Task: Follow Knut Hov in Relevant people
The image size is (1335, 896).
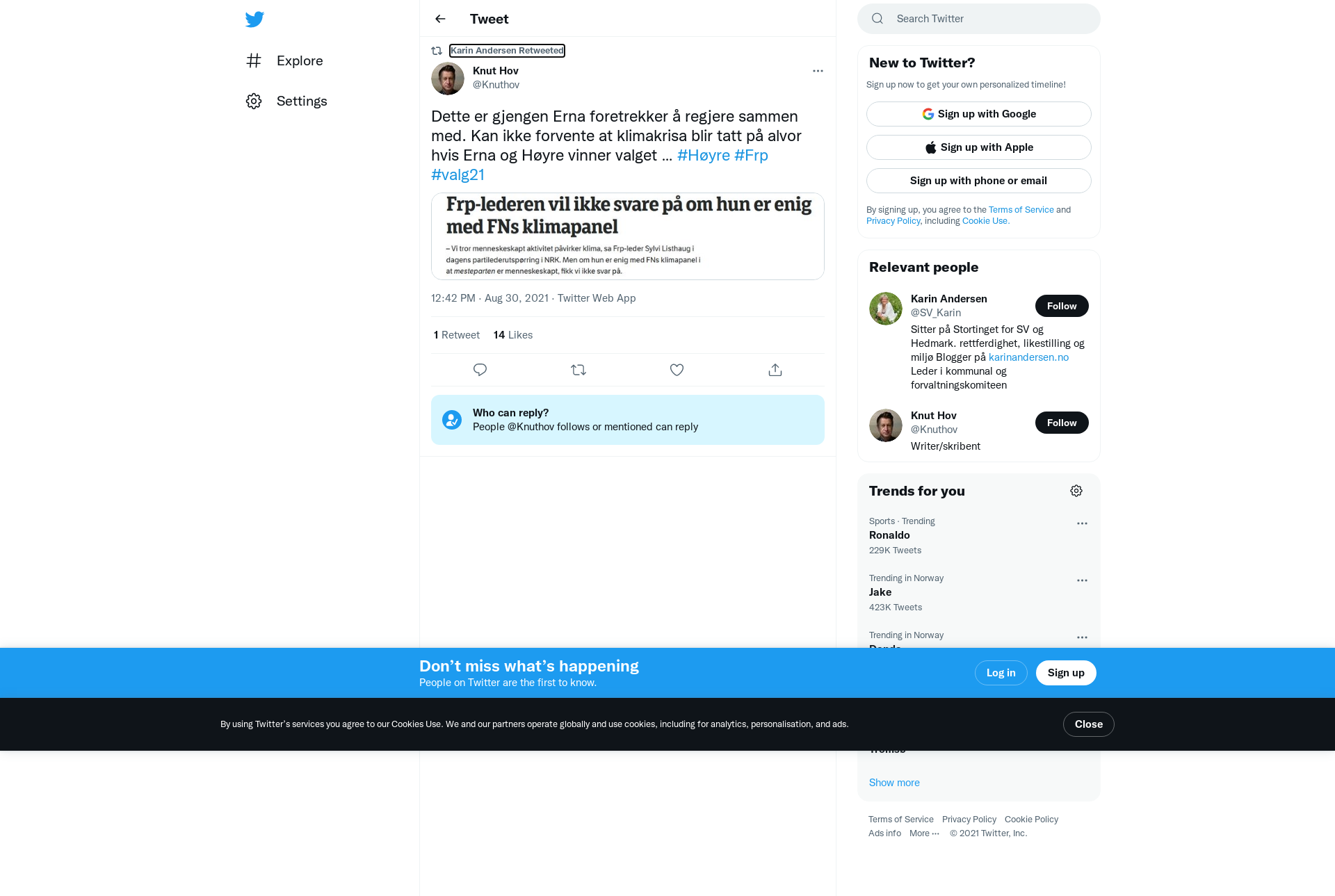Action: tap(1062, 423)
